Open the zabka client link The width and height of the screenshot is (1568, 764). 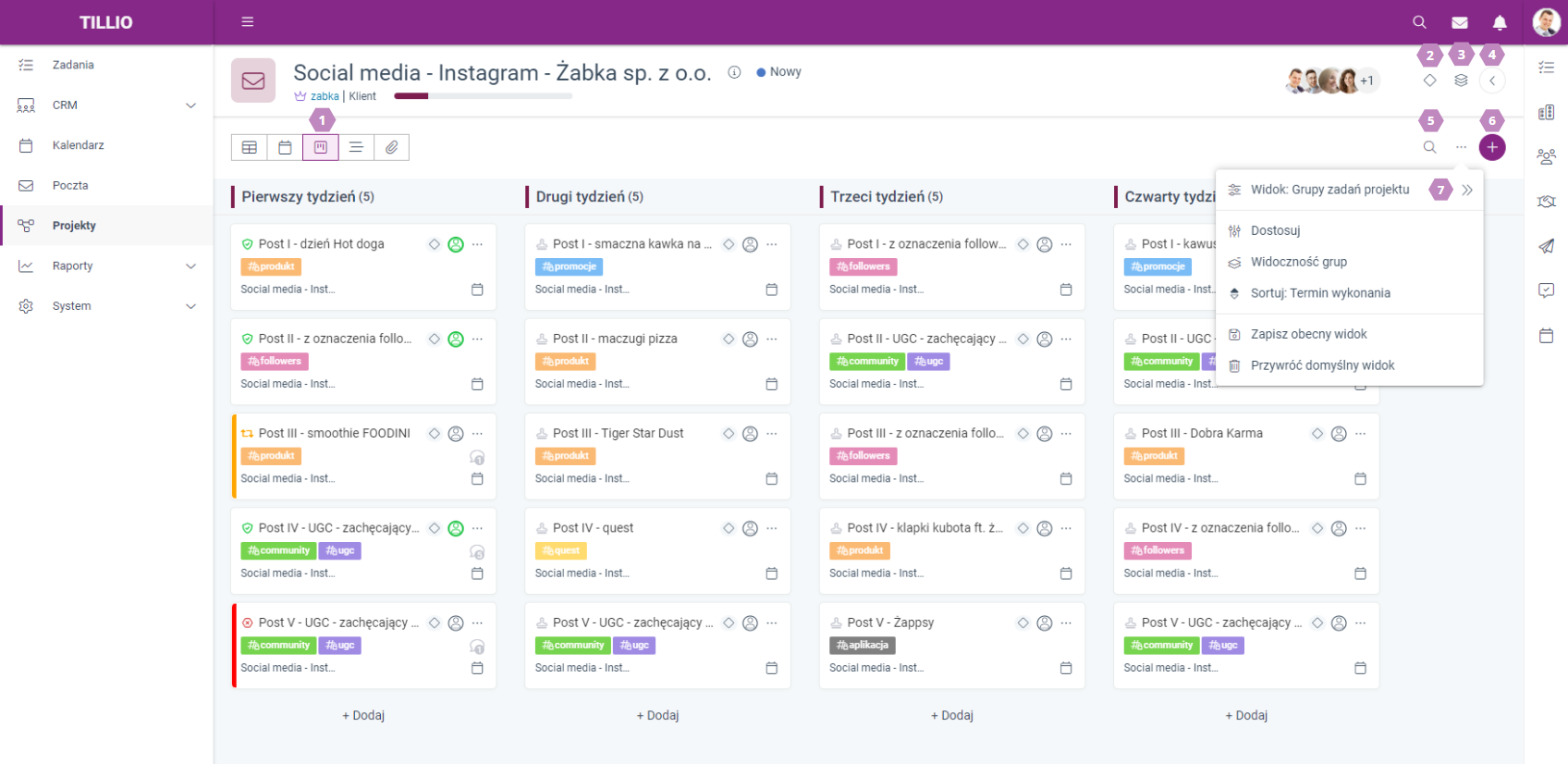coord(325,96)
